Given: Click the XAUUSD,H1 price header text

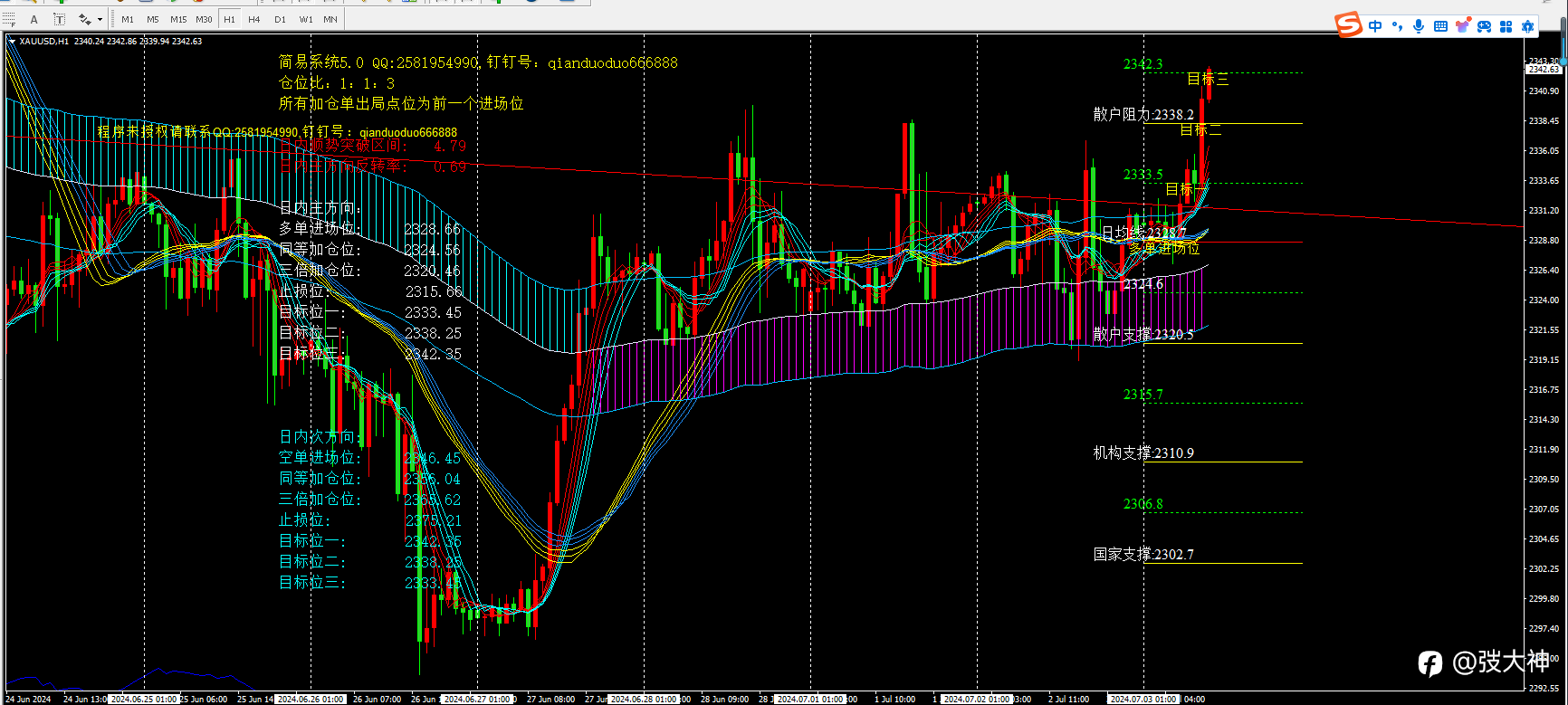Looking at the screenshot, I should pyautogui.click(x=110, y=42).
